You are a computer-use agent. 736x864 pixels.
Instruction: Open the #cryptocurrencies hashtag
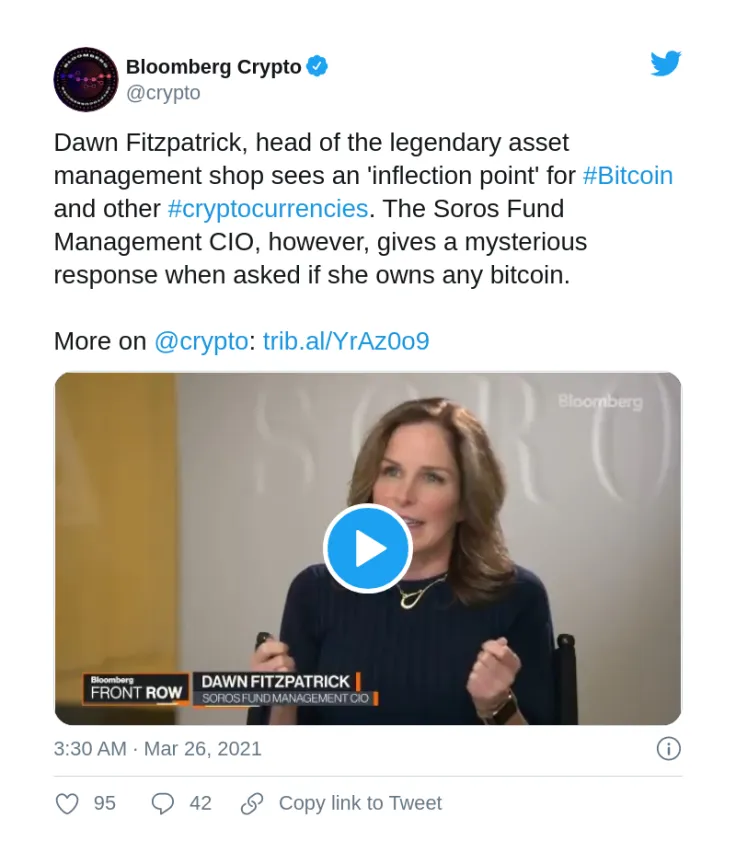click(268, 209)
